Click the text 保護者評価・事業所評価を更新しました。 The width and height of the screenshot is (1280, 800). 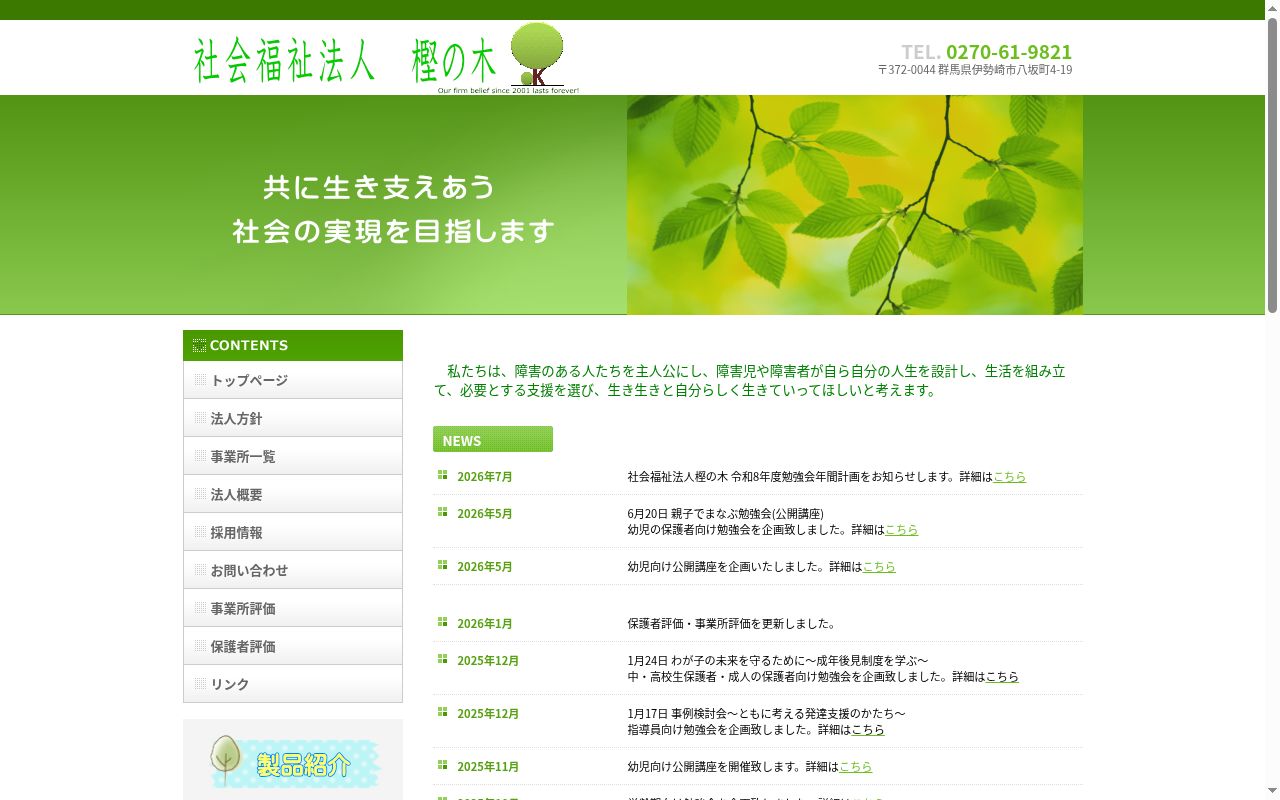tap(732, 624)
